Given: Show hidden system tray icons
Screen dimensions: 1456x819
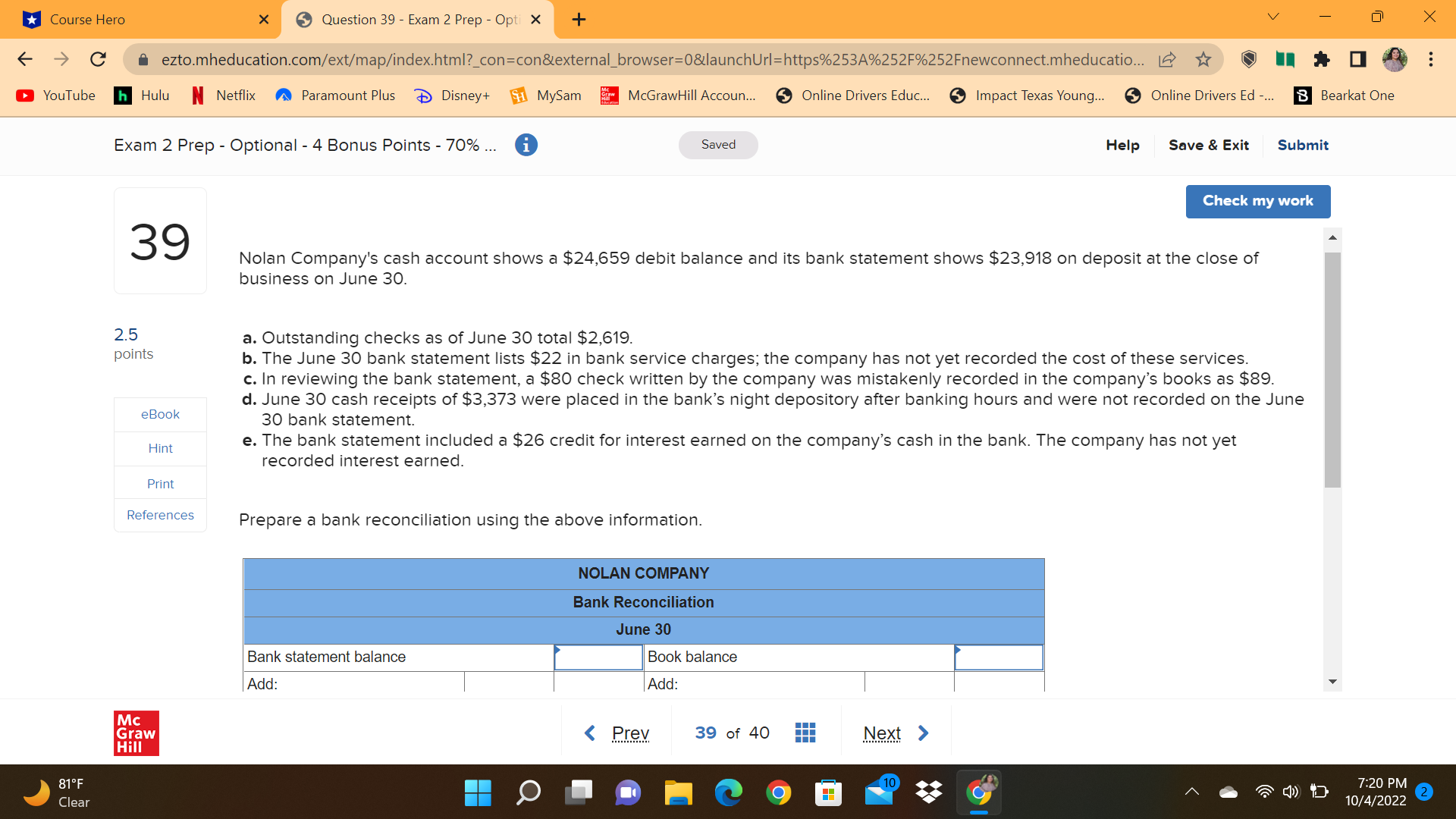Looking at the screenshot, I should coord(1192,792).
